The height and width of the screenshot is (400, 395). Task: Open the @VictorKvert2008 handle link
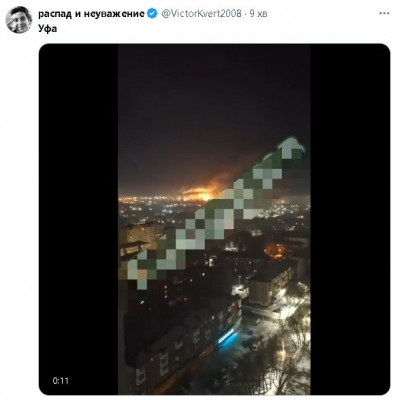pos(201,14)
